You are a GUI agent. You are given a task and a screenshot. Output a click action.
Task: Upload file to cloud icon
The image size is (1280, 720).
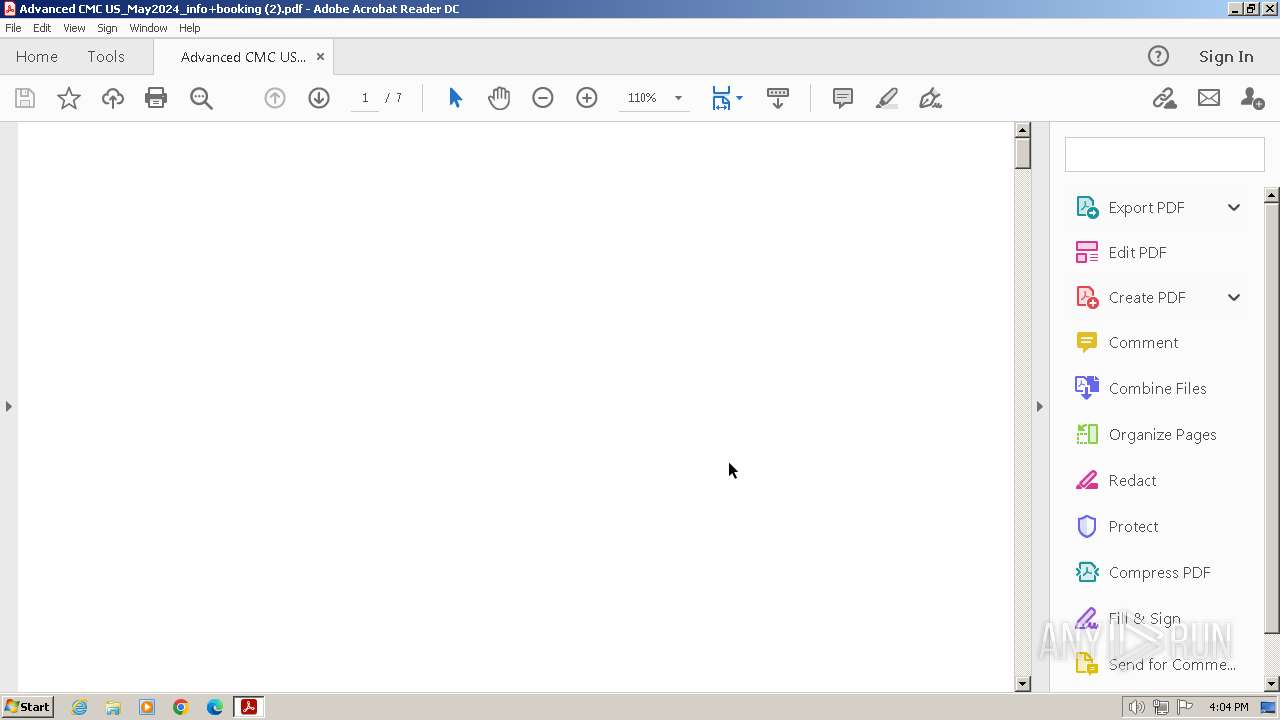coord(113,98)
